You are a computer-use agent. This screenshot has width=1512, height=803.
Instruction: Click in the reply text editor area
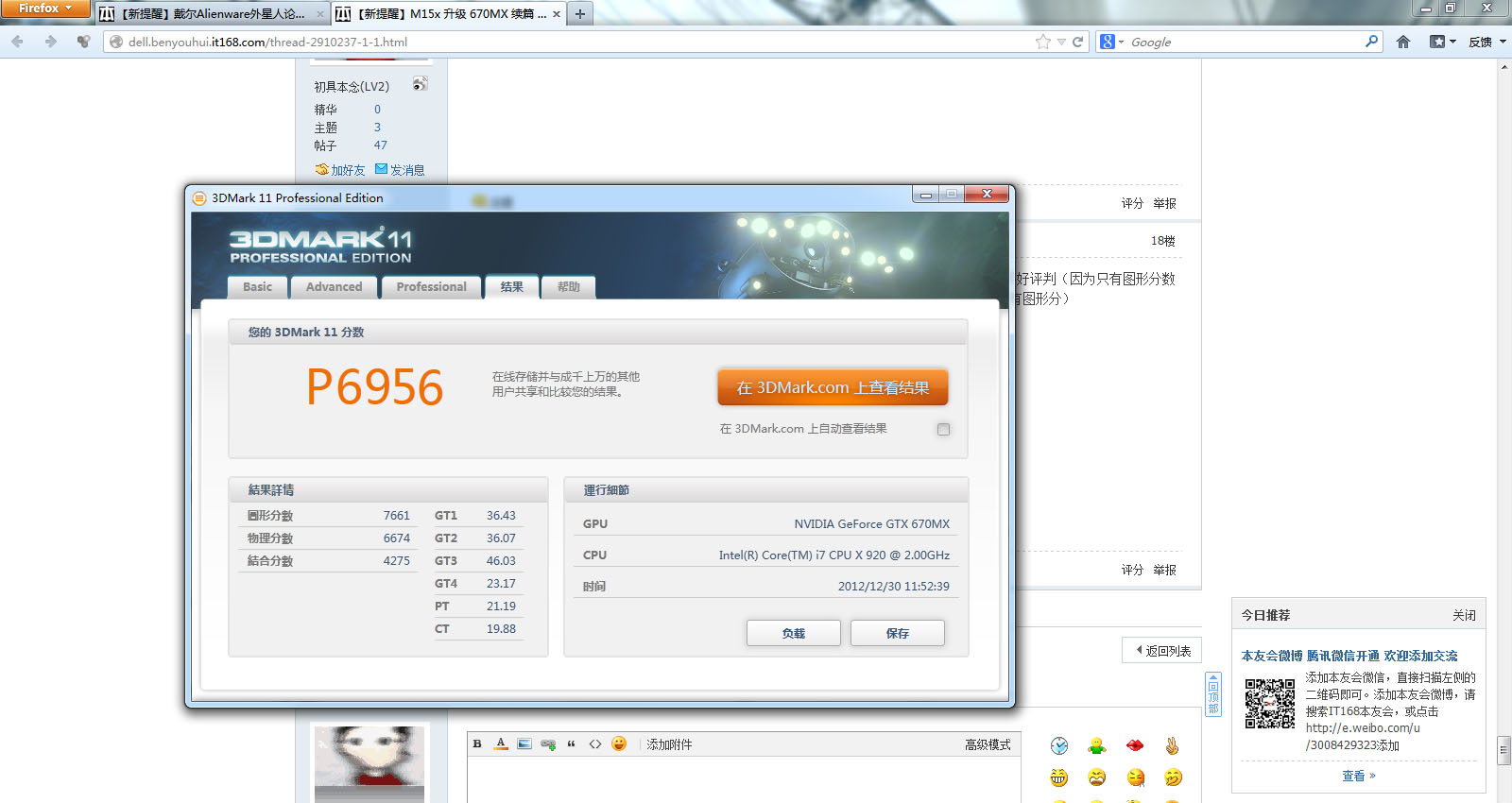744,780
